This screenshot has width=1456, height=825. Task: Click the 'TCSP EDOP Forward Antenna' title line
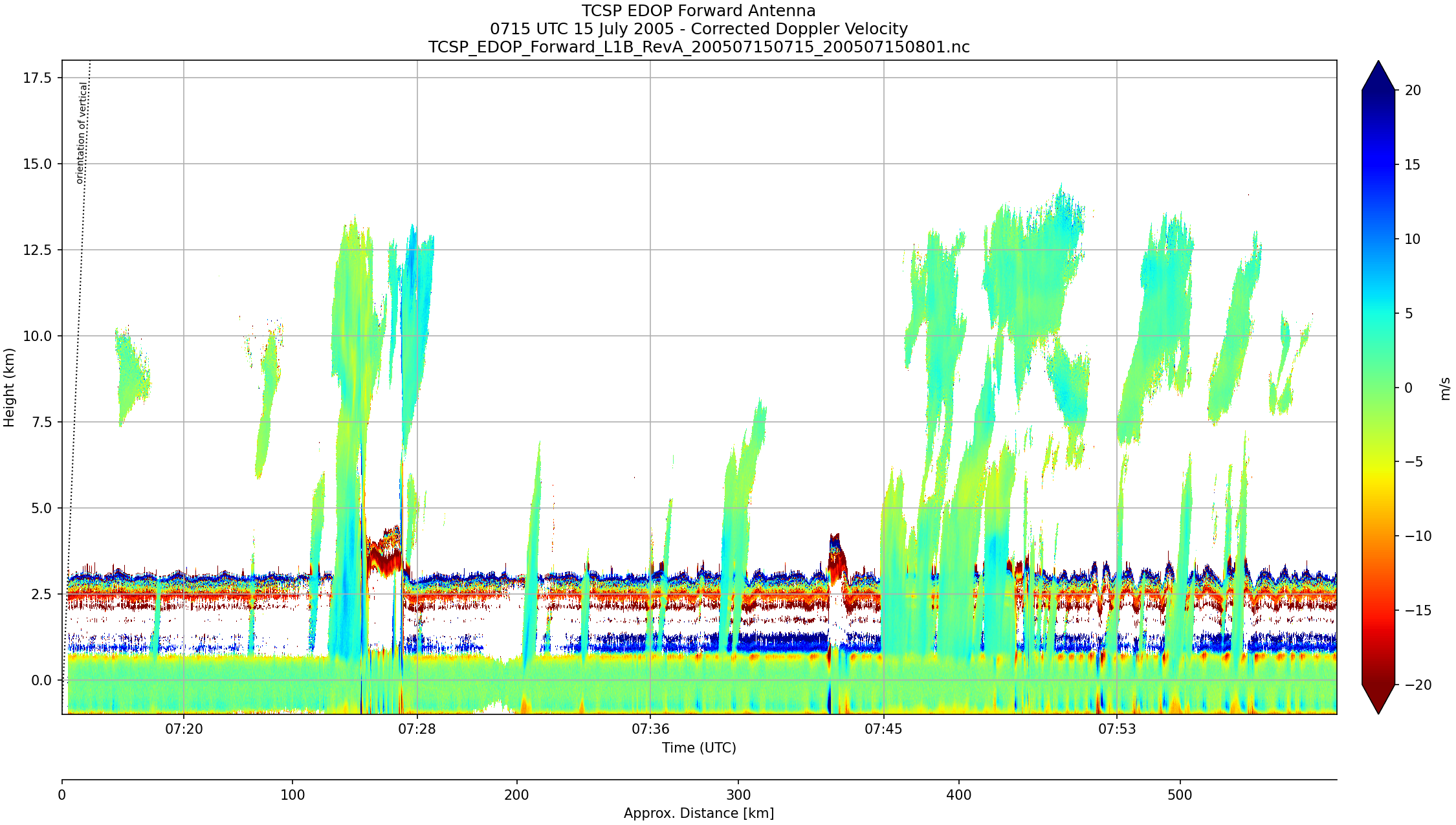click(x=698, y=11)
